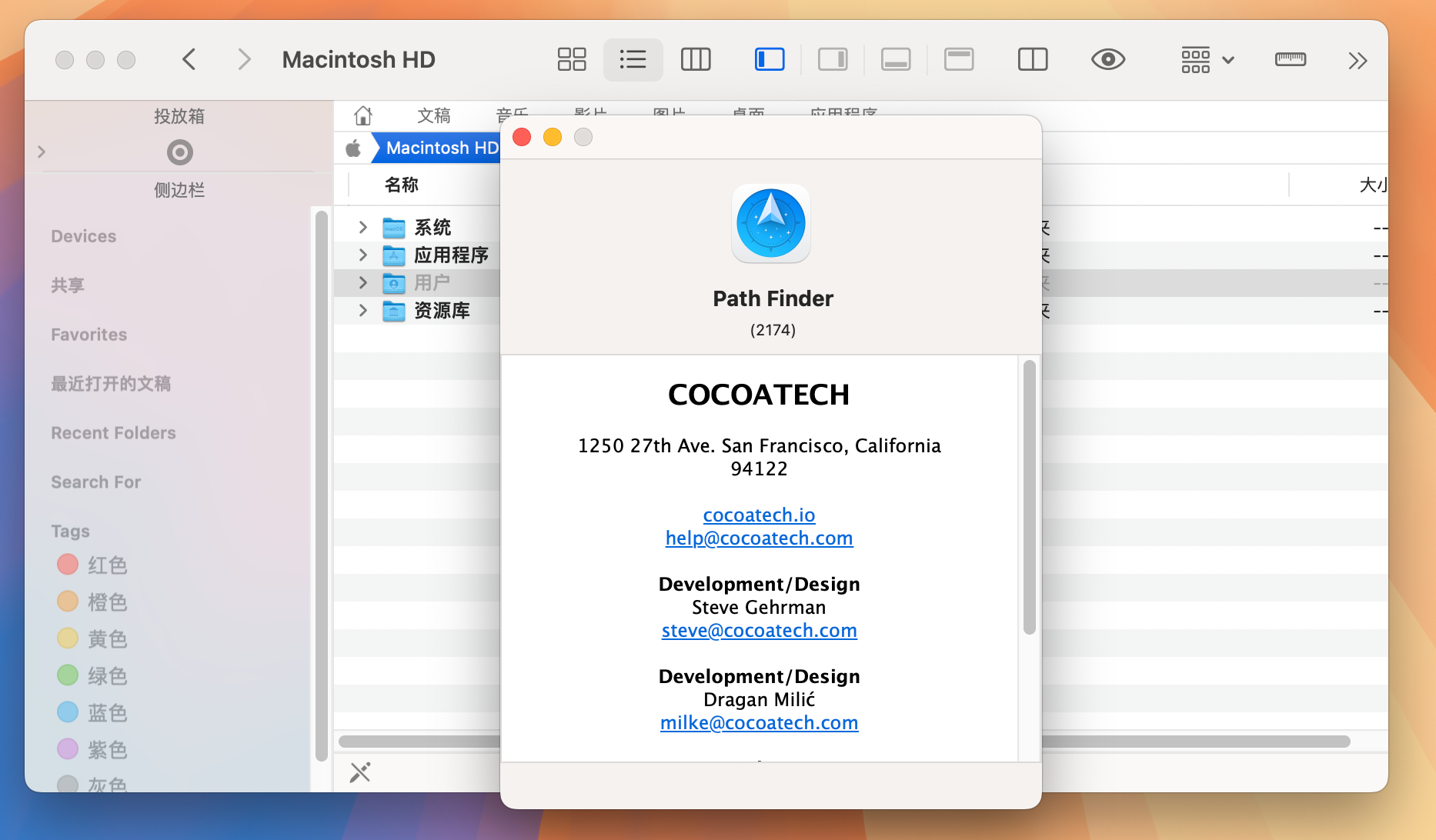
Task: Click Search For sidebar section
Action: pos(96,482)
